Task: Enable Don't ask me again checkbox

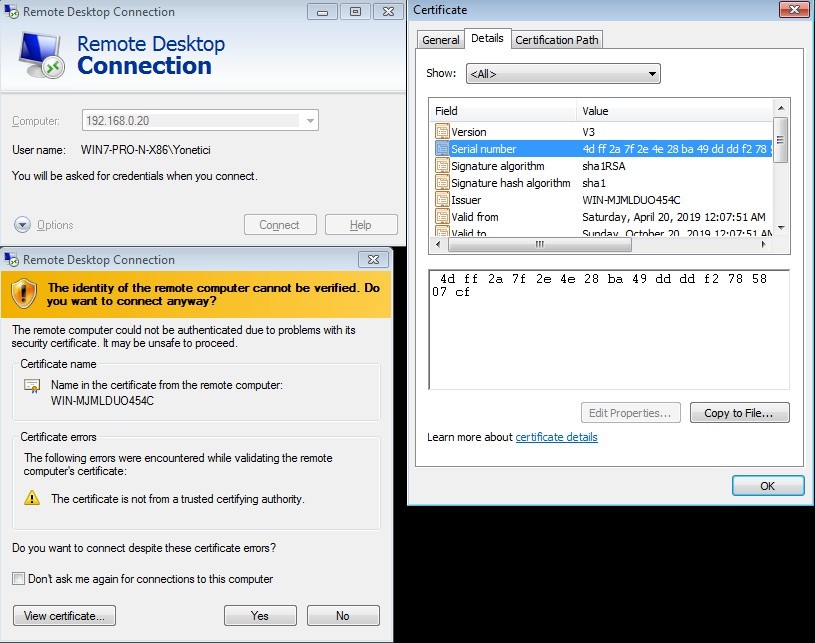Action: (18, 579)
